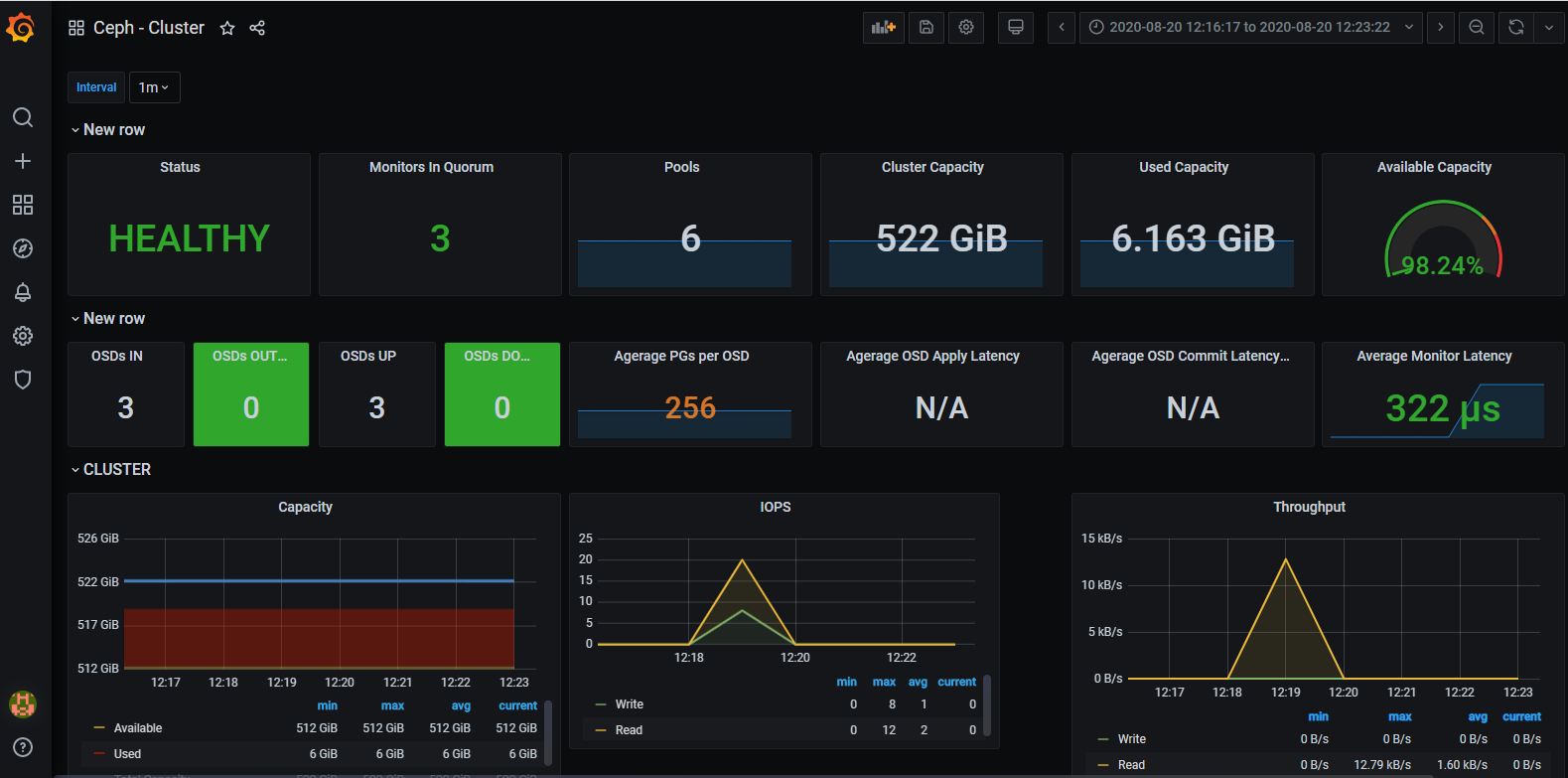
Task: Open the IOPS graph panel title
Action: [776, 507]
